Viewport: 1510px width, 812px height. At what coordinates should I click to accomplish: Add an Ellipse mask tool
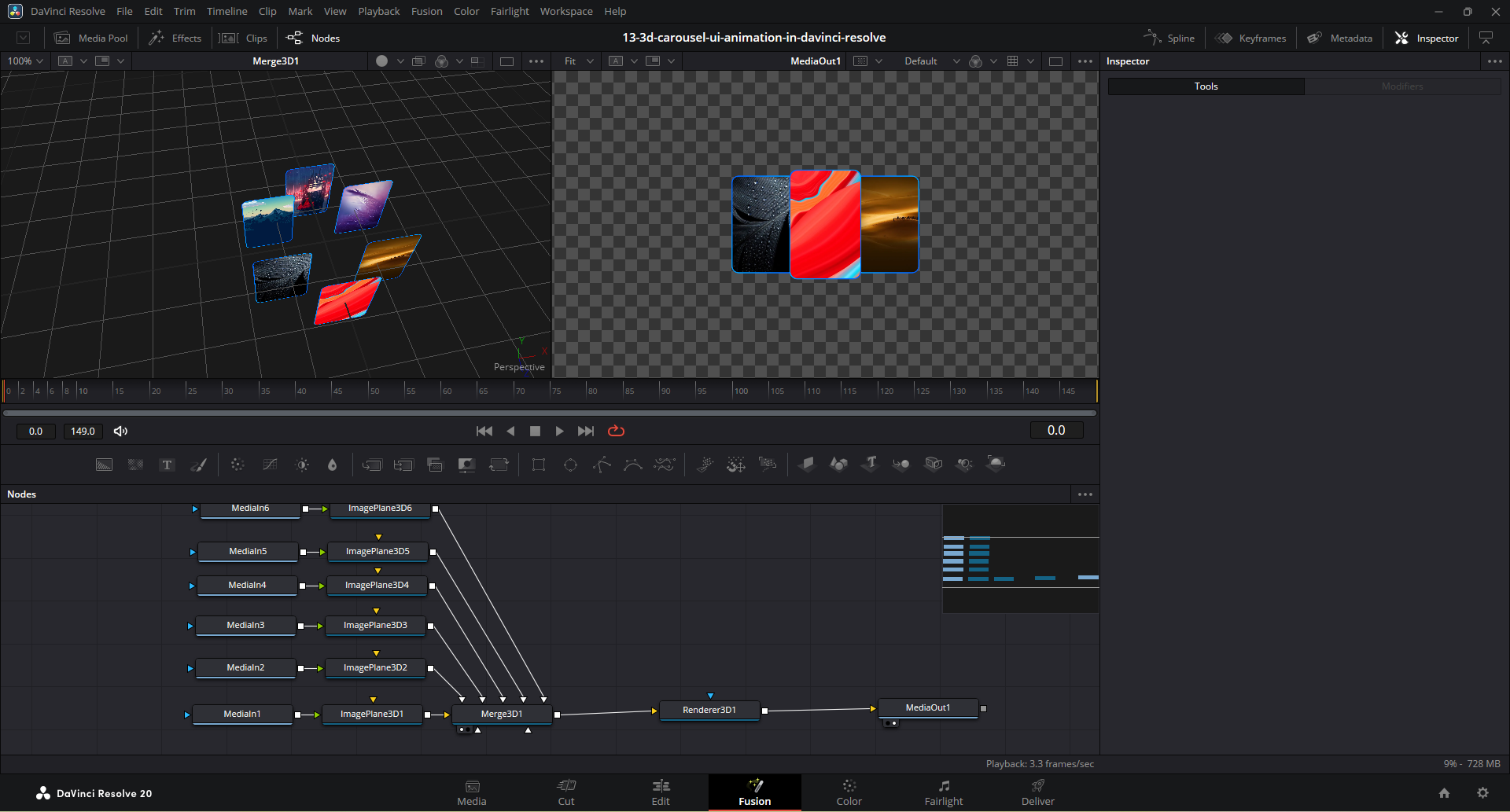tap(570, 465)
